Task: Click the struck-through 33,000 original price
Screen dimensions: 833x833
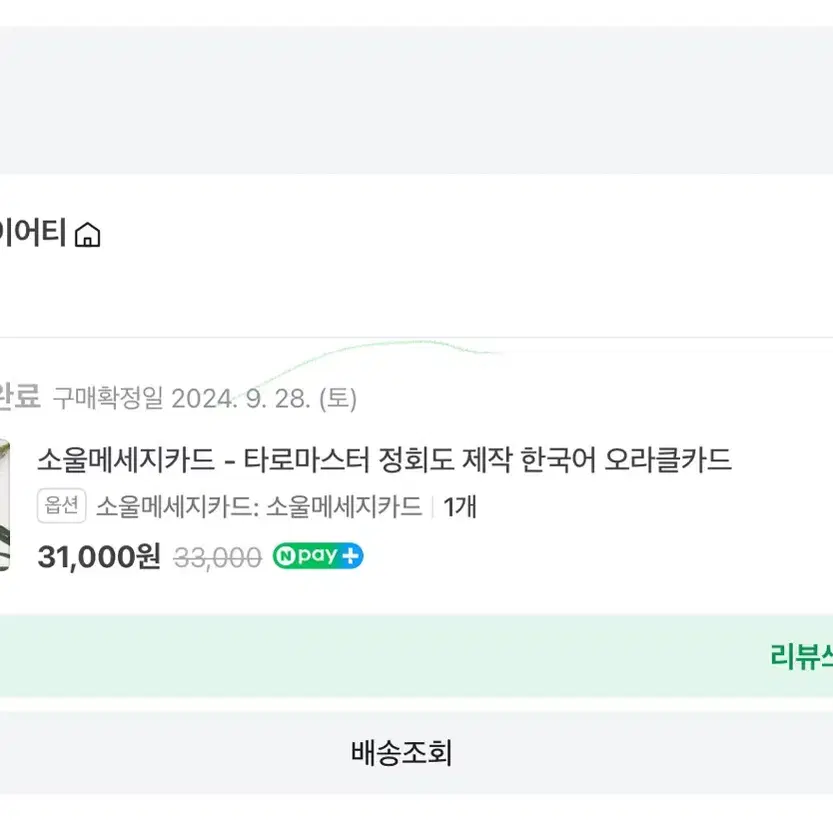Action: (x=218, y=558)
